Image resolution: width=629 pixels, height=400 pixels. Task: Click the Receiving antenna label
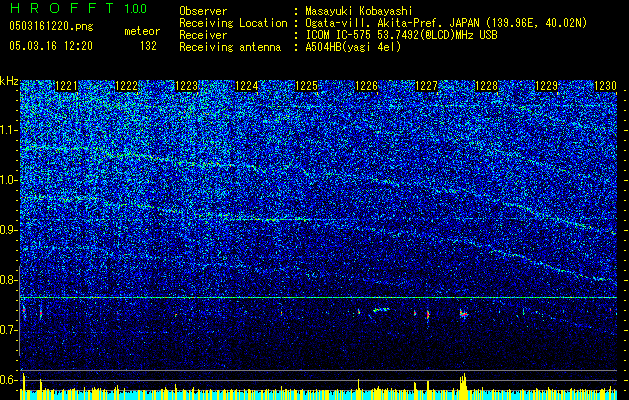(x=230, y=47)
